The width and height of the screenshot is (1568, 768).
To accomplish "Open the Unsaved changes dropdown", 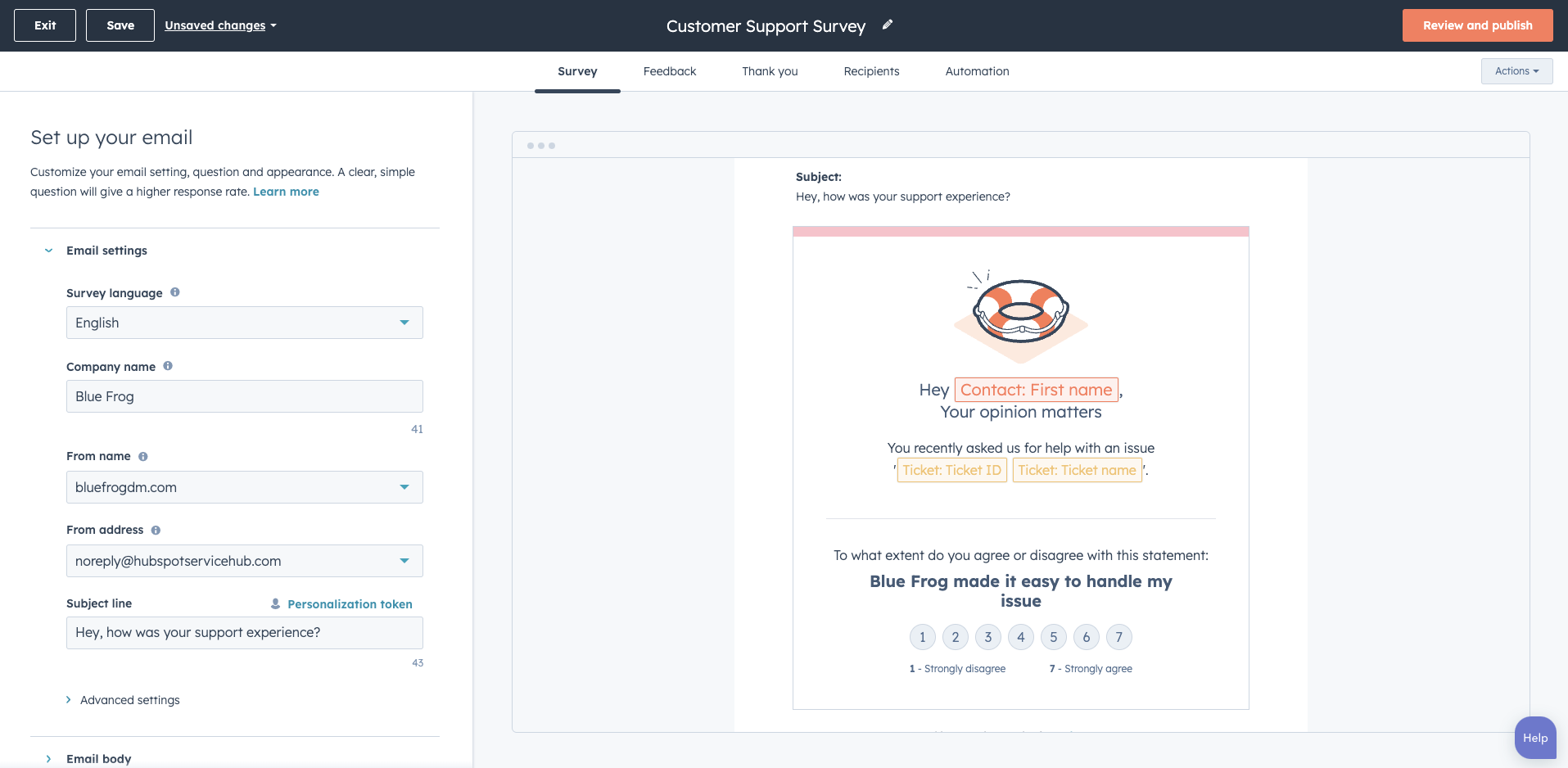I will point(220,25).
